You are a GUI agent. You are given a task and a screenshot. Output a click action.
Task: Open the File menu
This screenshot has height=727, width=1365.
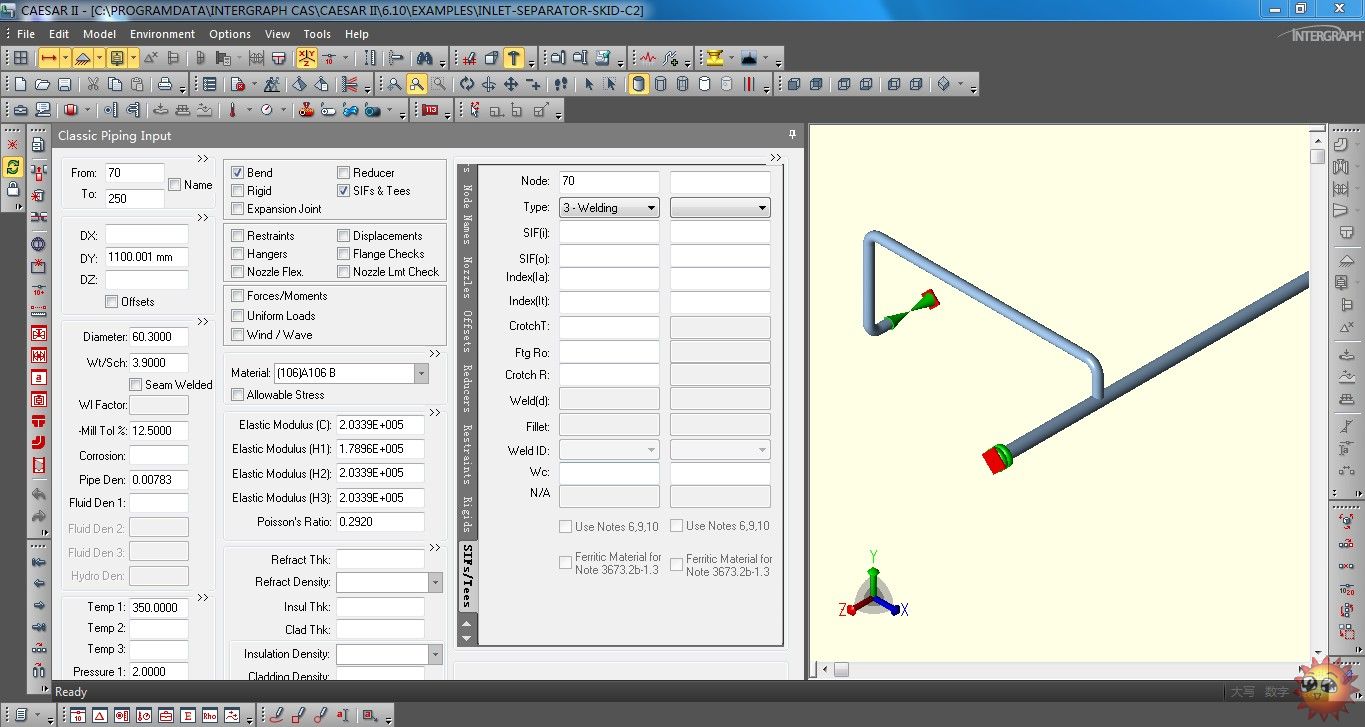25,34
